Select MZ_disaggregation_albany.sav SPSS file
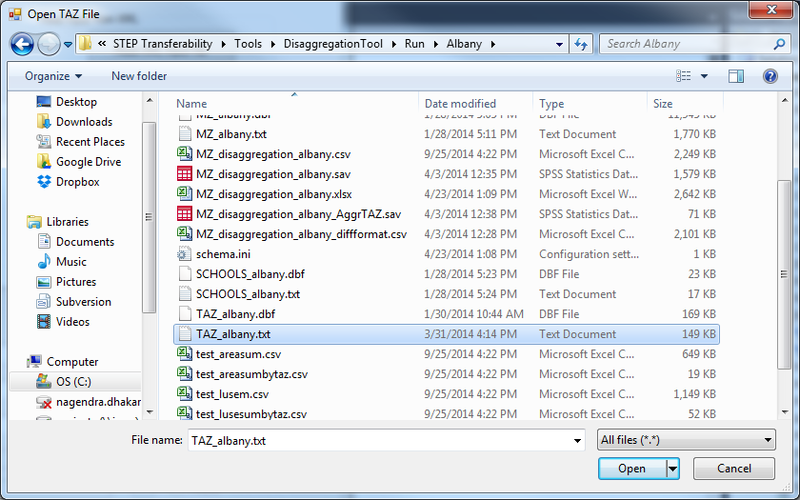 pyautogui.click(x=273, y=174)
